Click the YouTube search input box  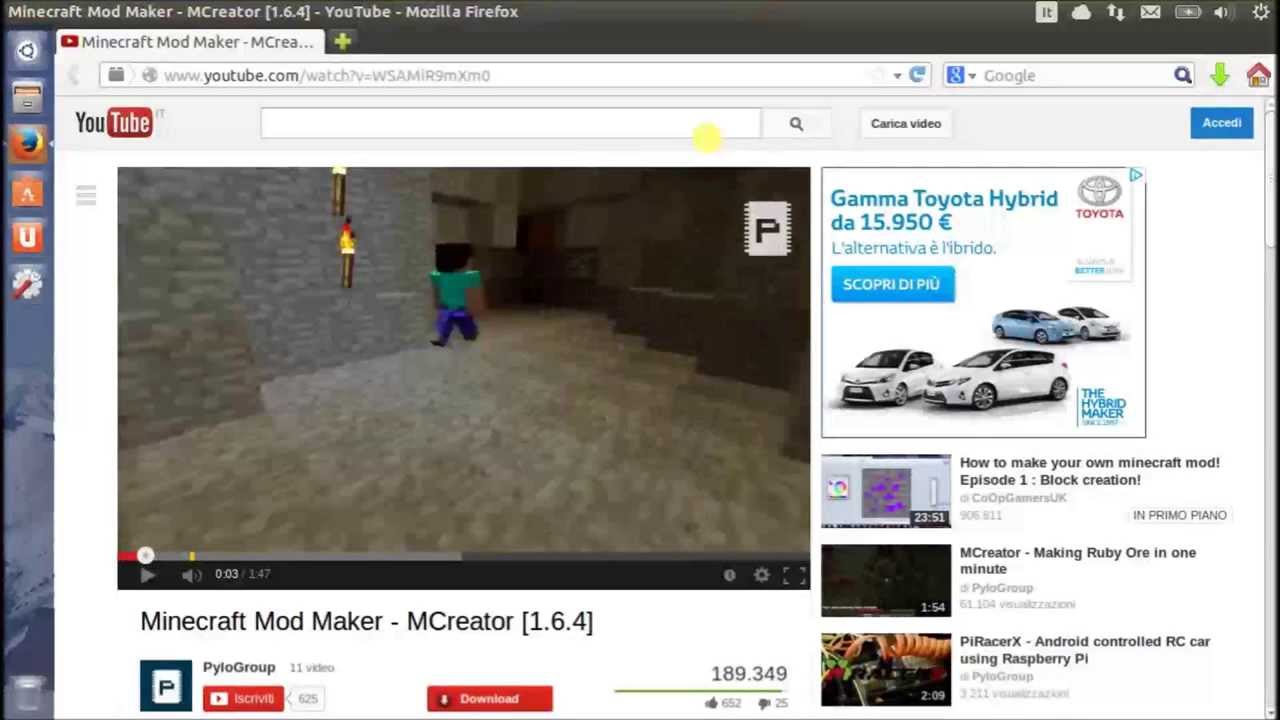[510, 123]
